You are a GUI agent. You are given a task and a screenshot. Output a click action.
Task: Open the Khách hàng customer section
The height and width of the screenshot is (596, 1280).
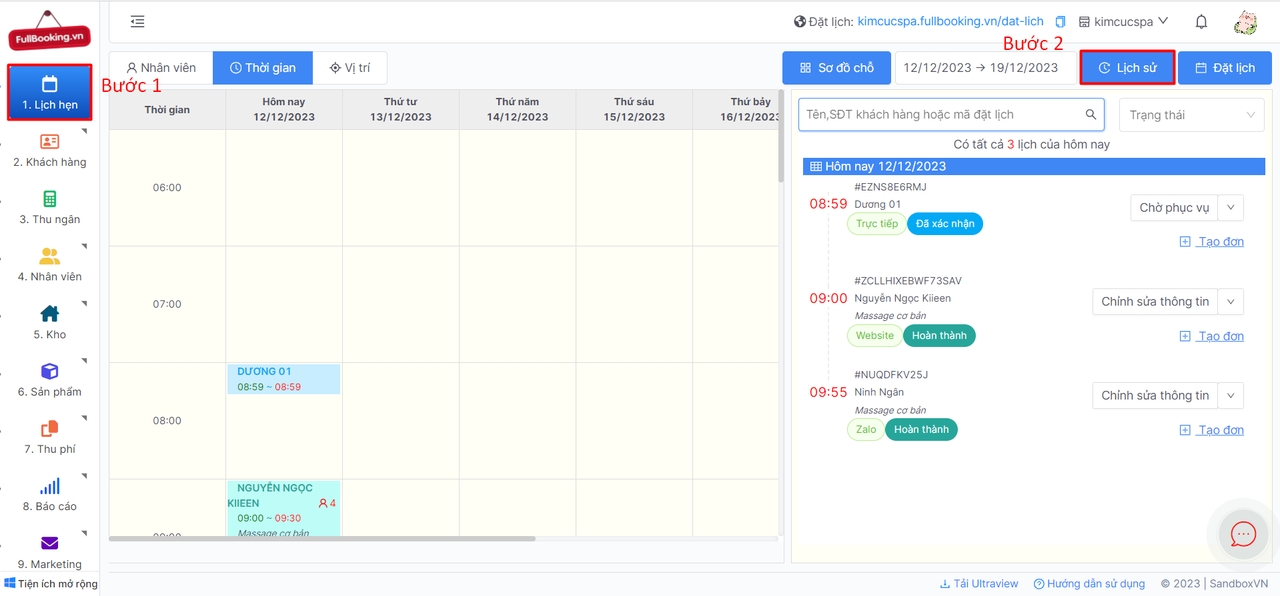click(49, 150)
